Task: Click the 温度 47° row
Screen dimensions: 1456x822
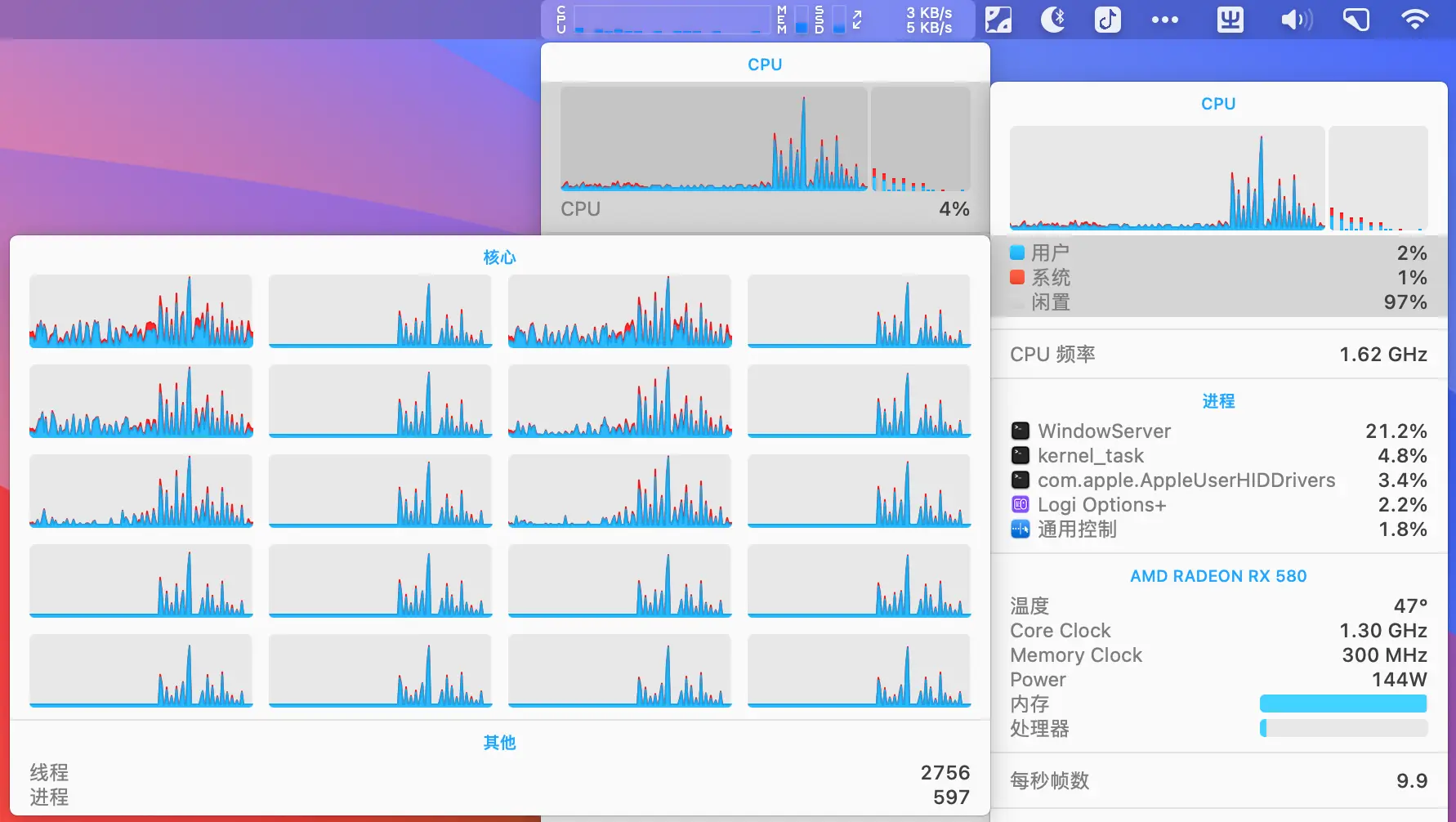Action: (1218, 605)
